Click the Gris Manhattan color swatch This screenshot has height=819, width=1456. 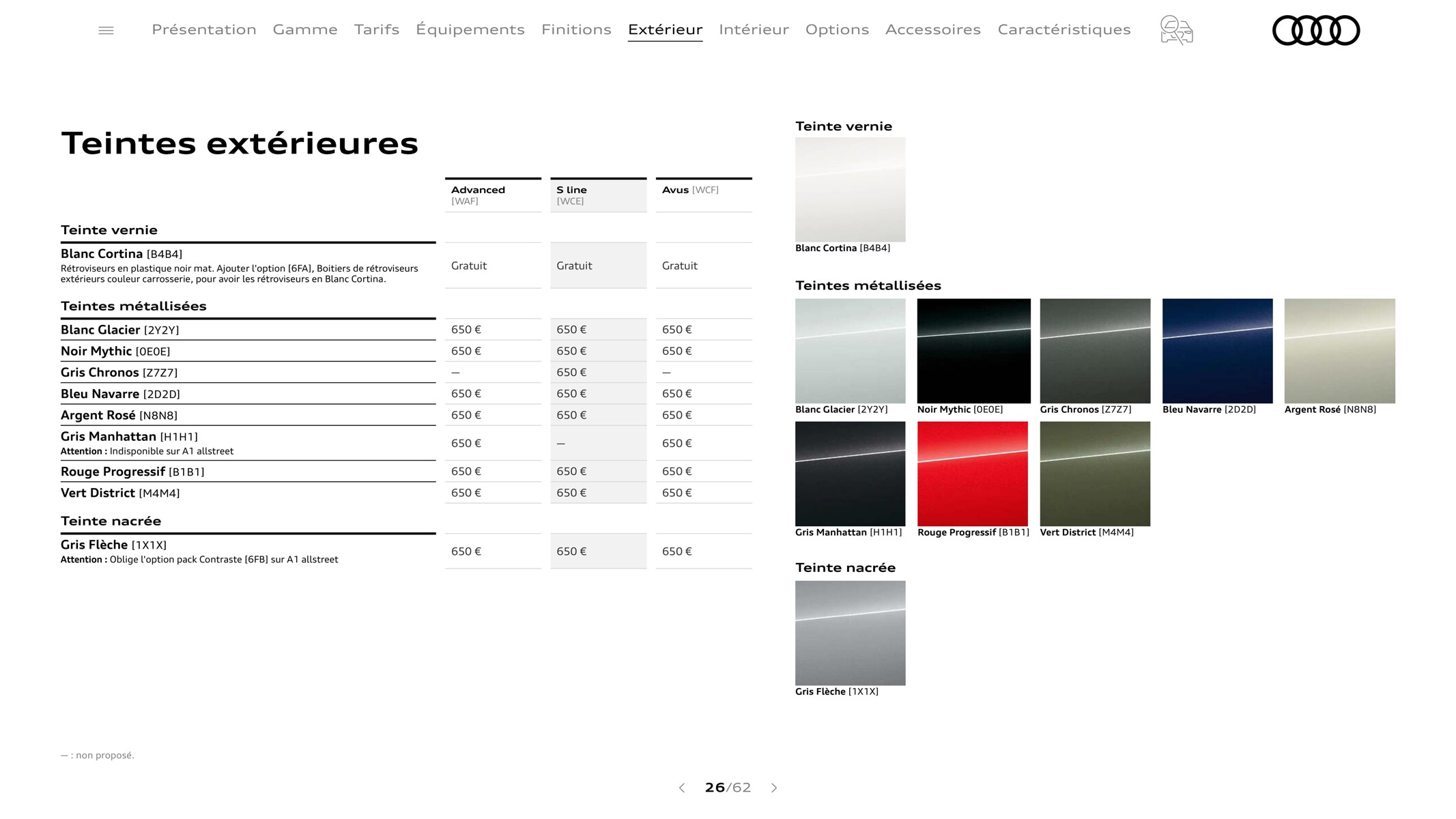[850, 474]
